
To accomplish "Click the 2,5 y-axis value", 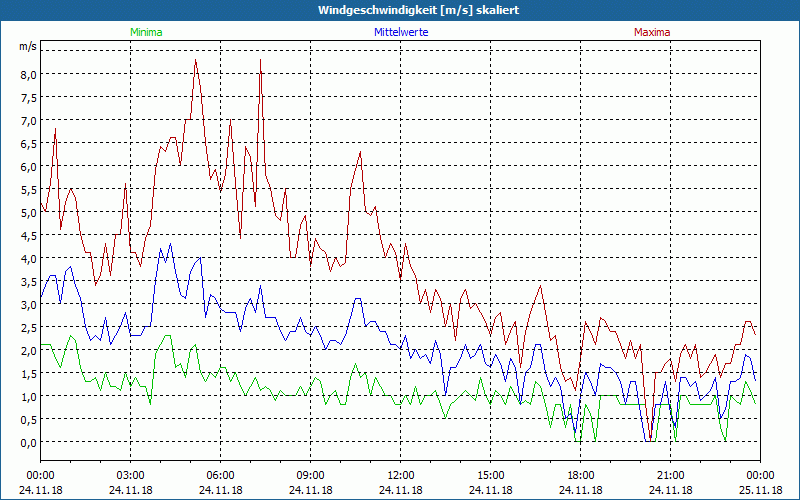I will (28, 327).
